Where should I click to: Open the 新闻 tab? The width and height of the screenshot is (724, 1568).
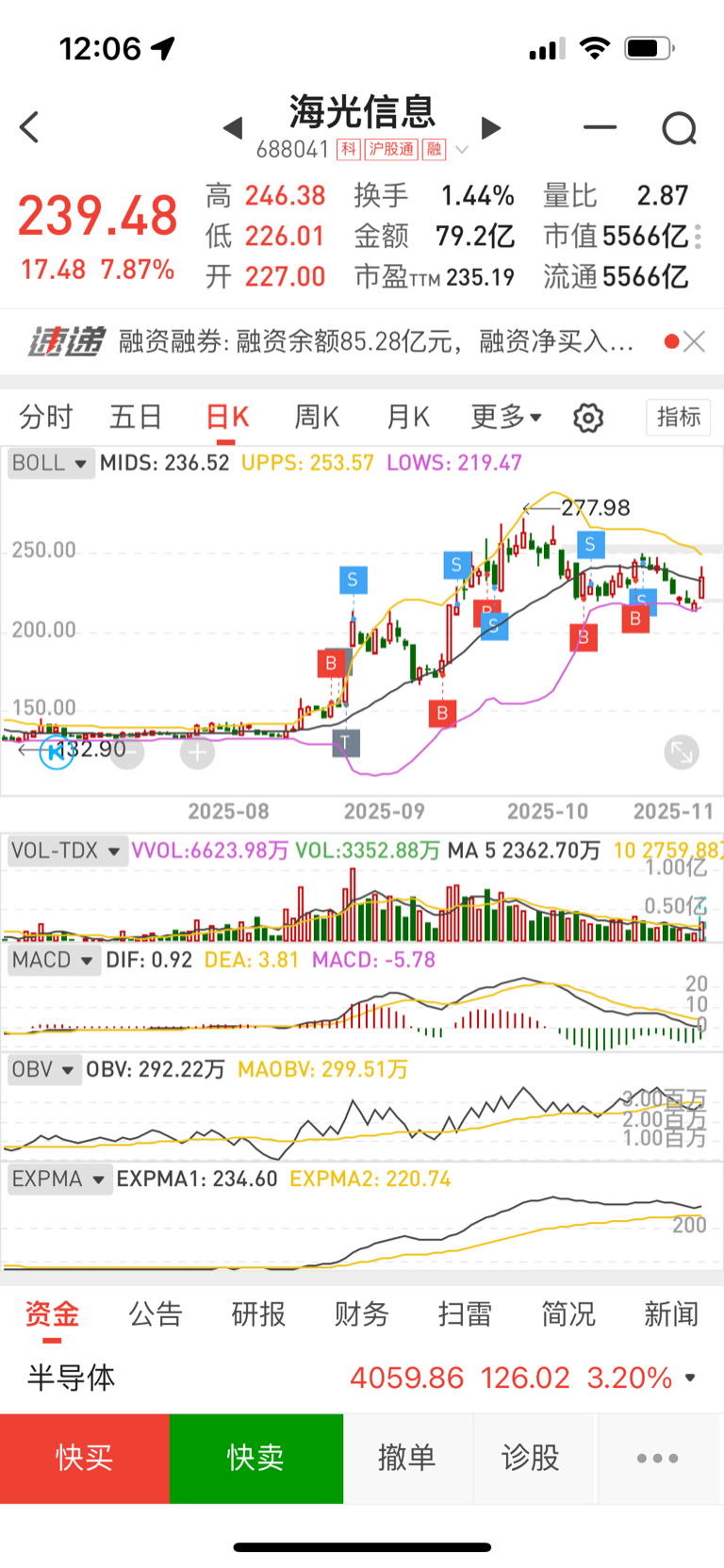[671, 1313]
